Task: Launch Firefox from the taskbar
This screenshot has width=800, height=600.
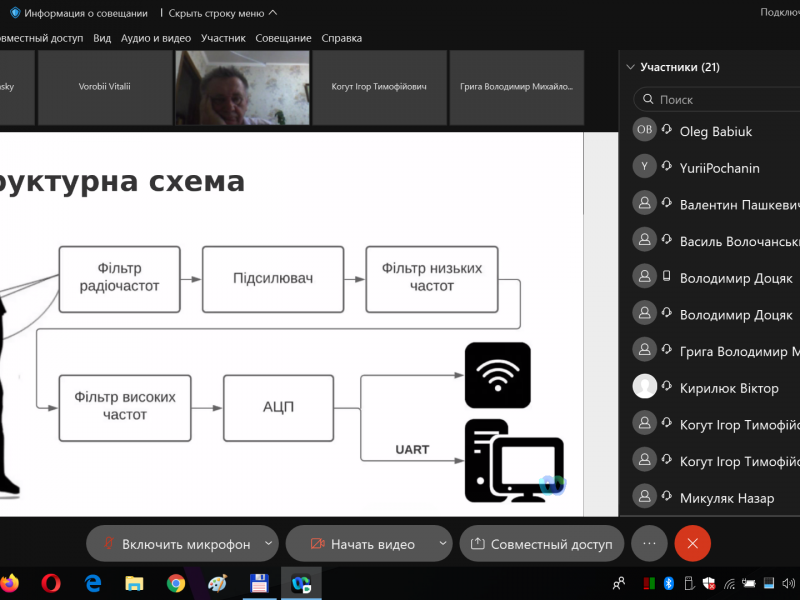Action: (9, 582)
